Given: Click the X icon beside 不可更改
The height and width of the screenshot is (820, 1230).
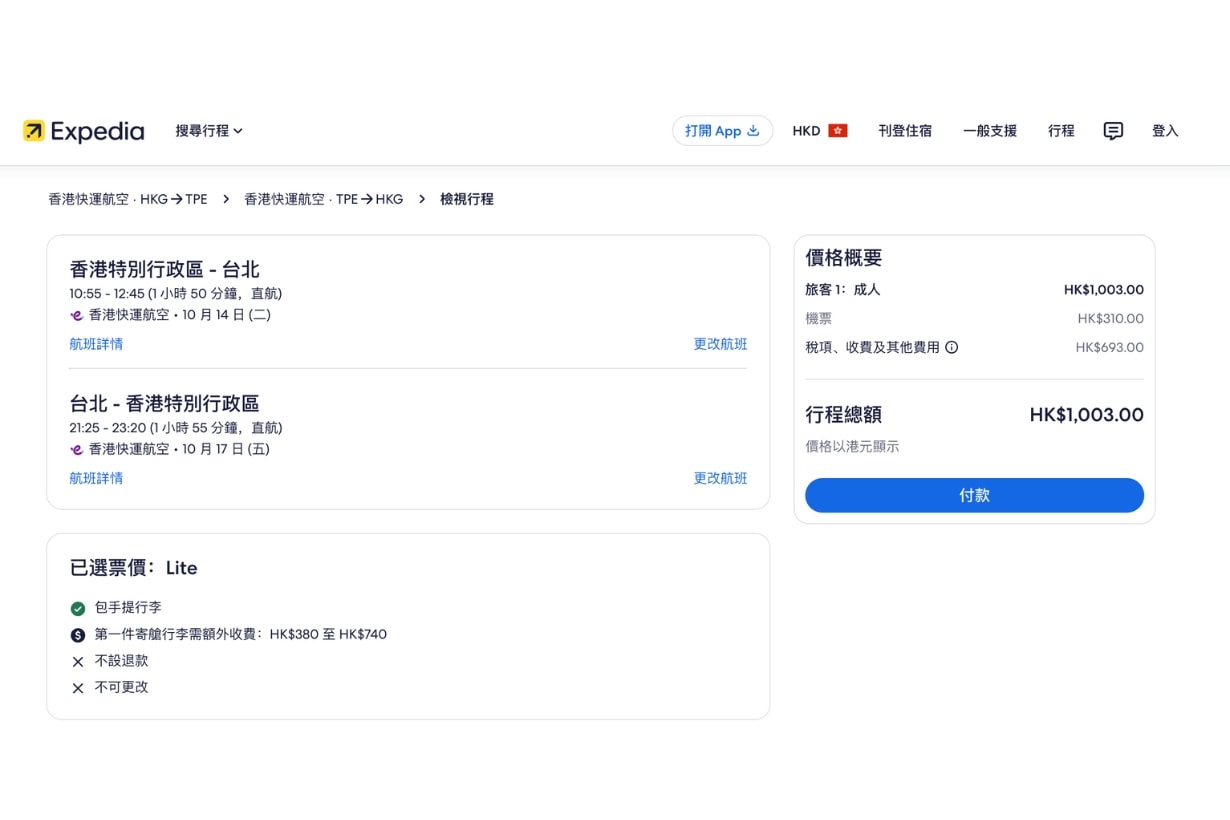Looking at the screenshot, I should (x=78, y=688).
